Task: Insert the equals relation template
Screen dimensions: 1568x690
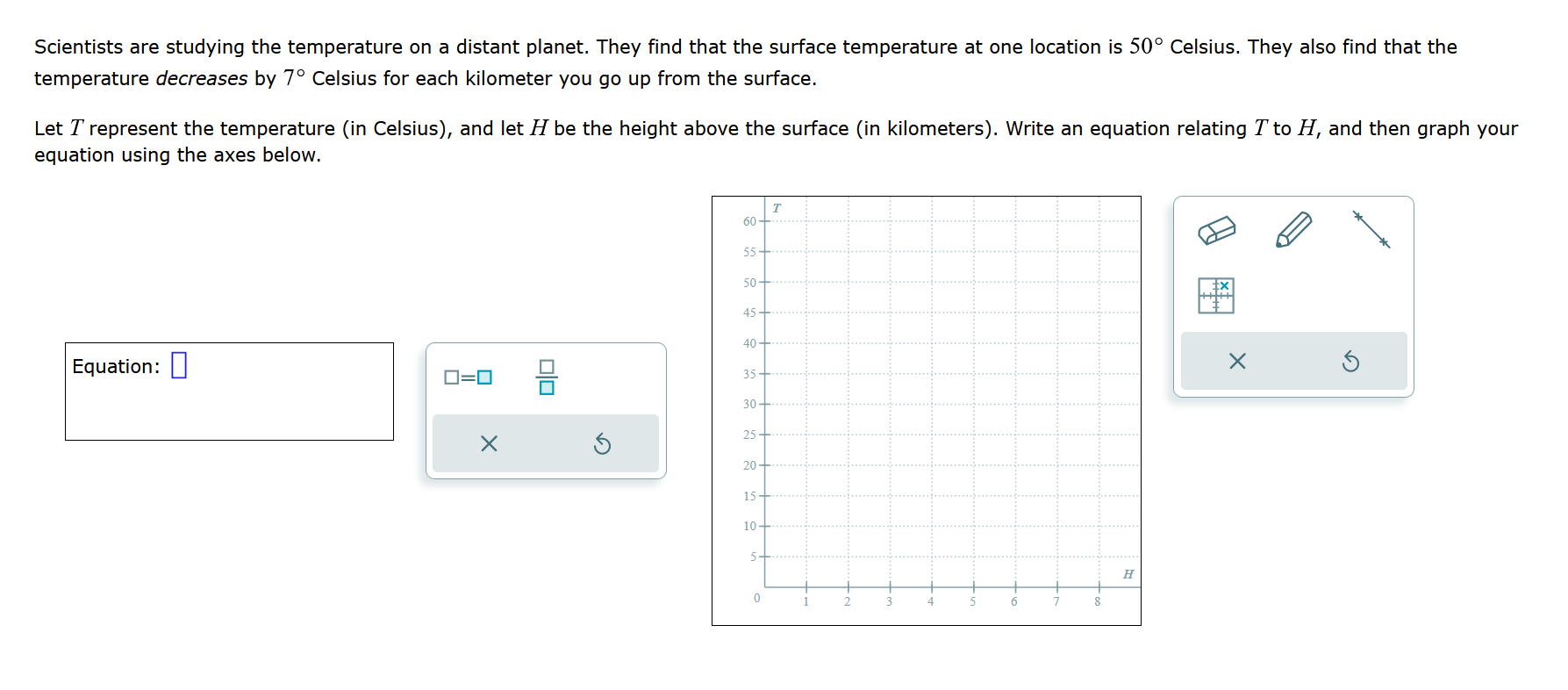Action: pyautogui.click(x=468, y=377)
